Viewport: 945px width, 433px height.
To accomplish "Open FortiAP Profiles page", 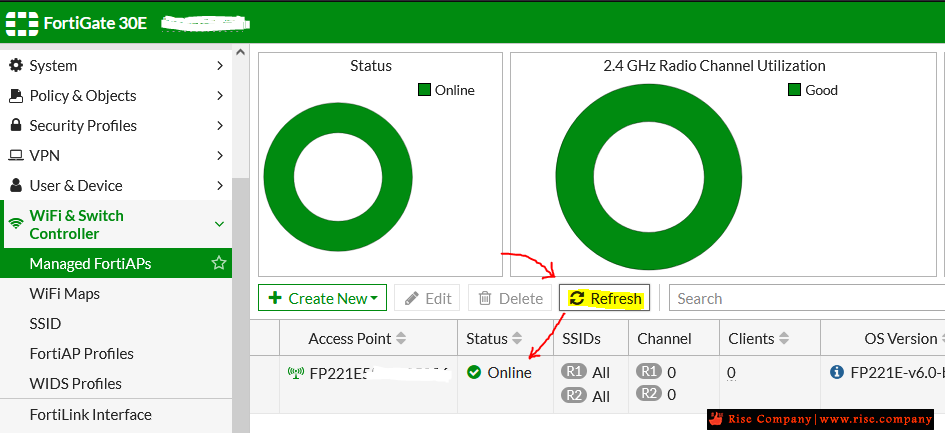I will tap(116, 353).
